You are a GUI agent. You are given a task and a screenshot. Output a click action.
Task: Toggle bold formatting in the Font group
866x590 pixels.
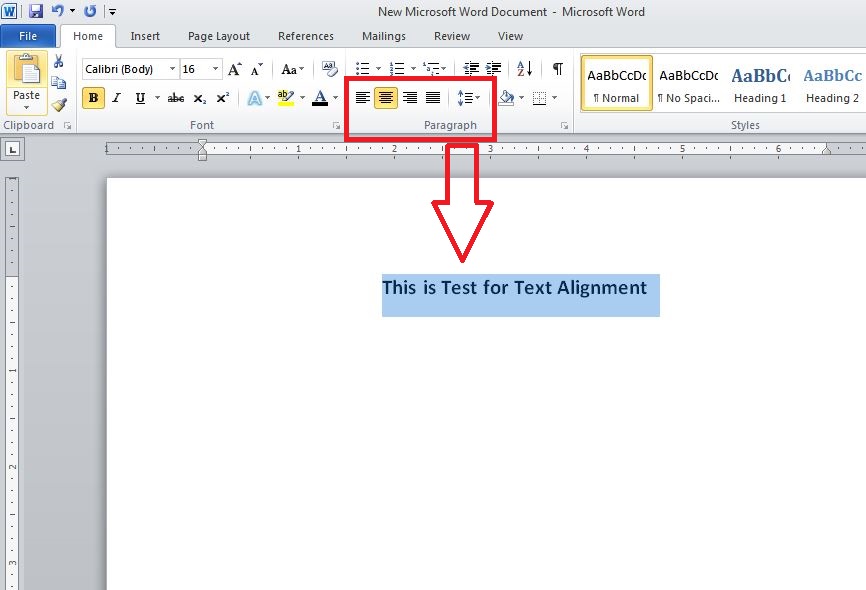pos(93,97)
